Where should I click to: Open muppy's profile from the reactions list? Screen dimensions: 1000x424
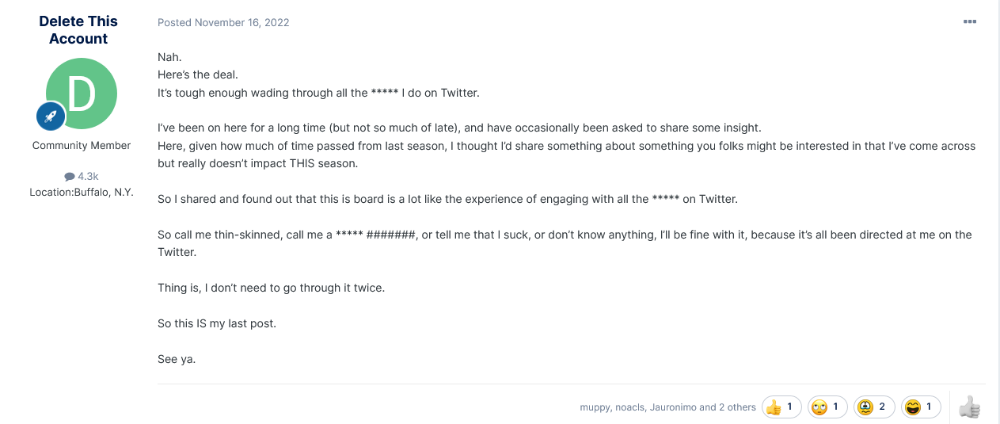click(594, 407)
